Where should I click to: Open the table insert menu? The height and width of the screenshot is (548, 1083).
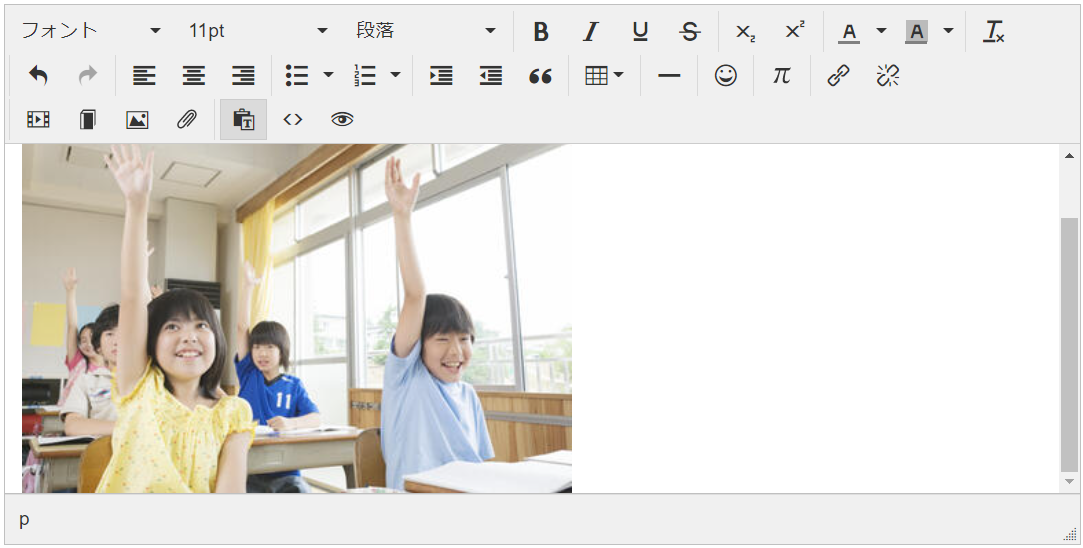(604, 76)
